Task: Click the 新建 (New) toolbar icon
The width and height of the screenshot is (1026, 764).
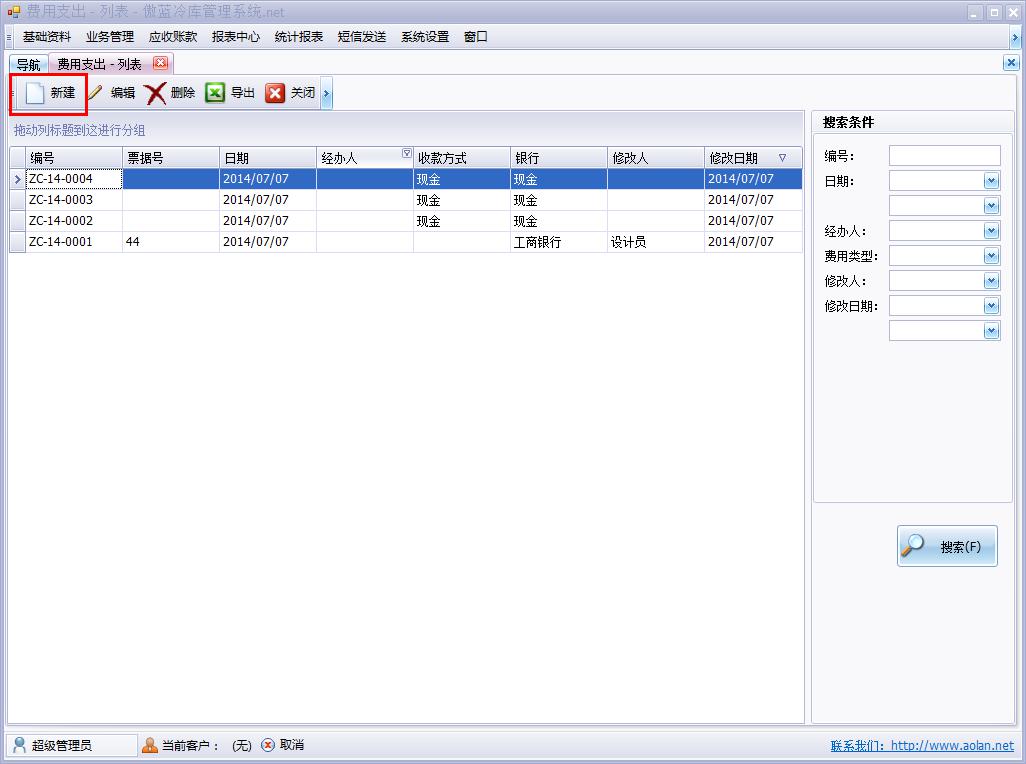Action: coord(36,93)
